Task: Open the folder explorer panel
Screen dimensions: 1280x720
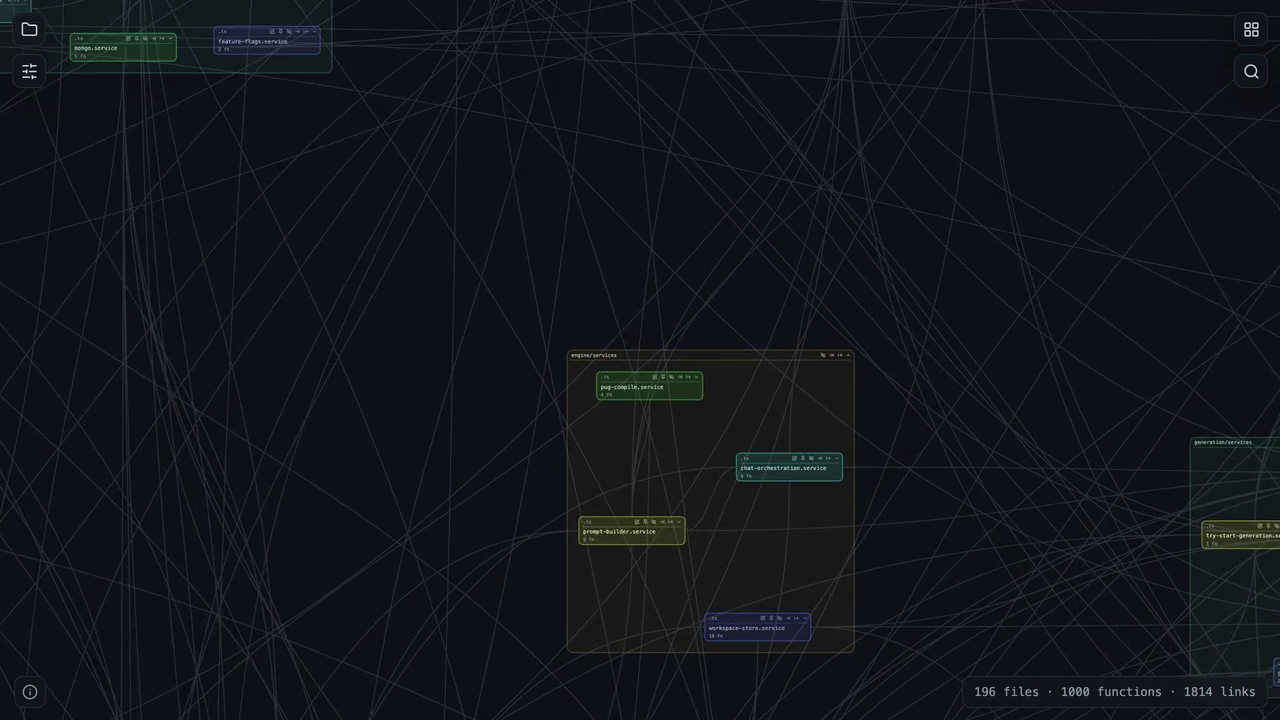Action: point(29,29)
